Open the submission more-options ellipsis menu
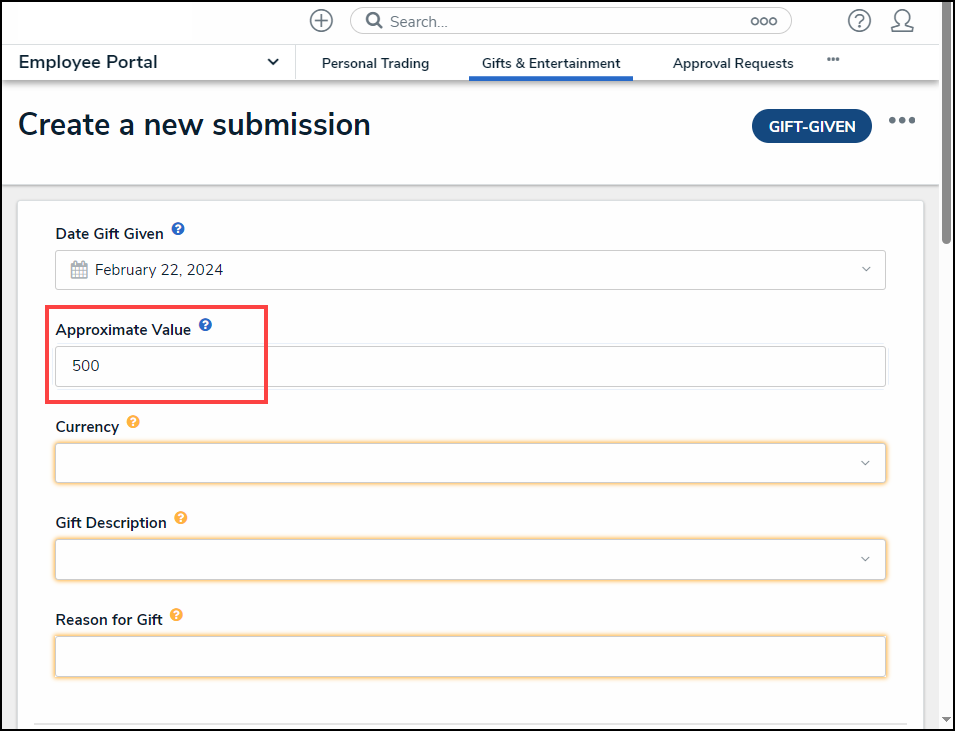Image resolution: width=955 pixels, height=731 pixels. click(902, 121)
